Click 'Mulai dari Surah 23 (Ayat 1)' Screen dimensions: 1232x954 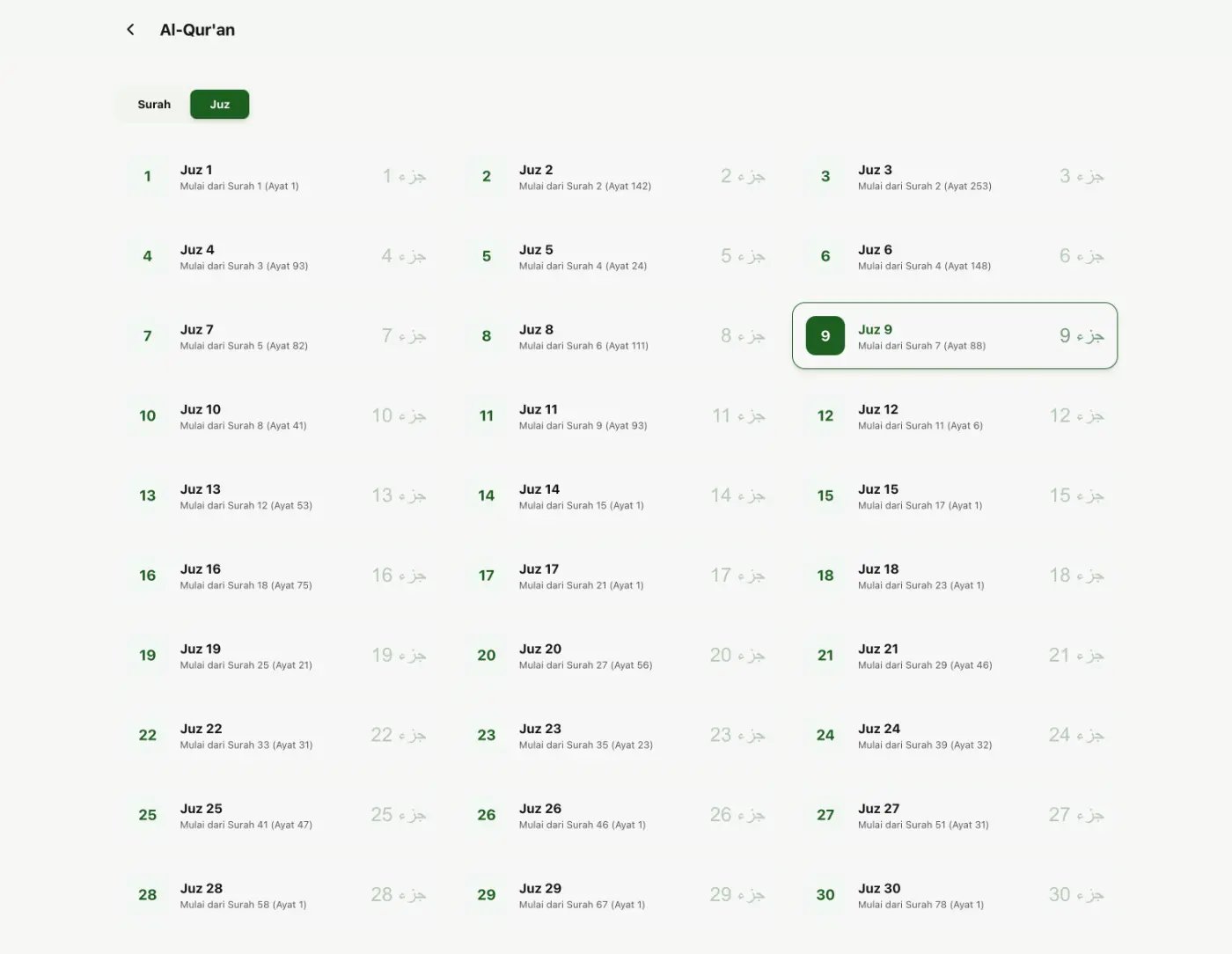coord(921,586)
